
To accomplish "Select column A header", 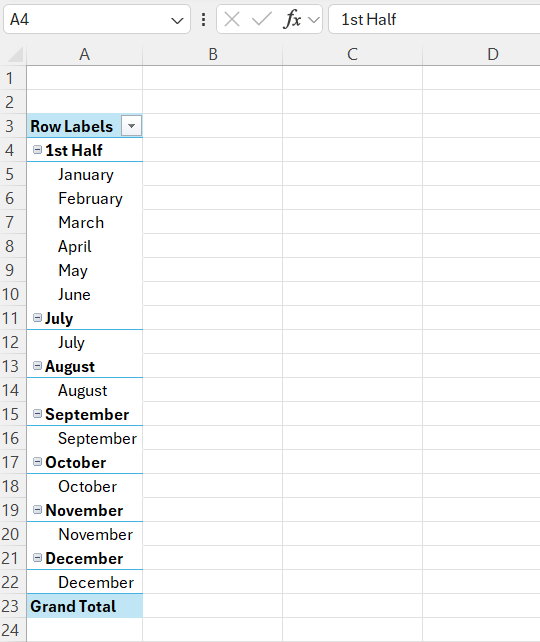I will pyautogui.click(x=84, y=54).
